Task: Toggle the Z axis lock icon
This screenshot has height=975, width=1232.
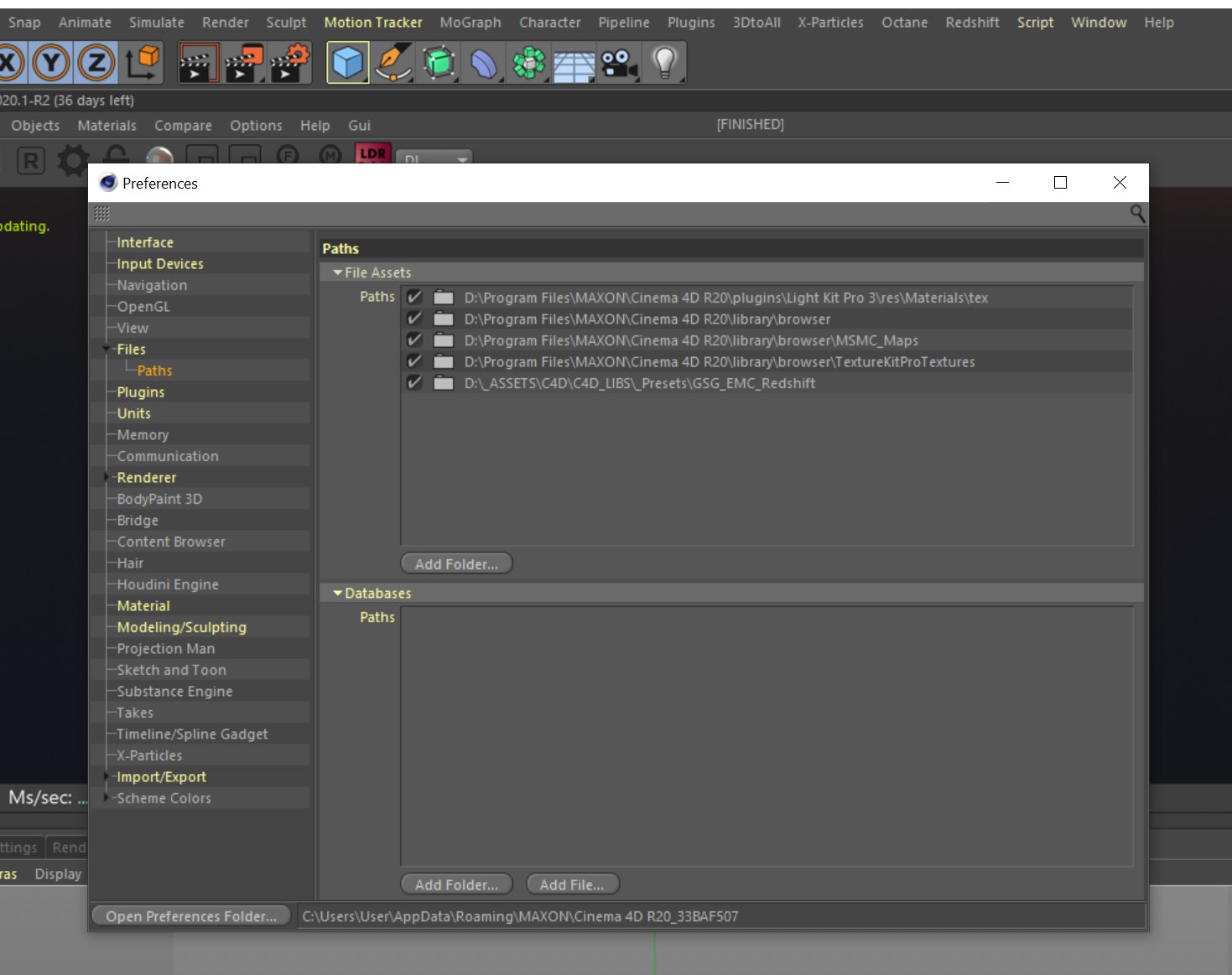Action: 96,63
